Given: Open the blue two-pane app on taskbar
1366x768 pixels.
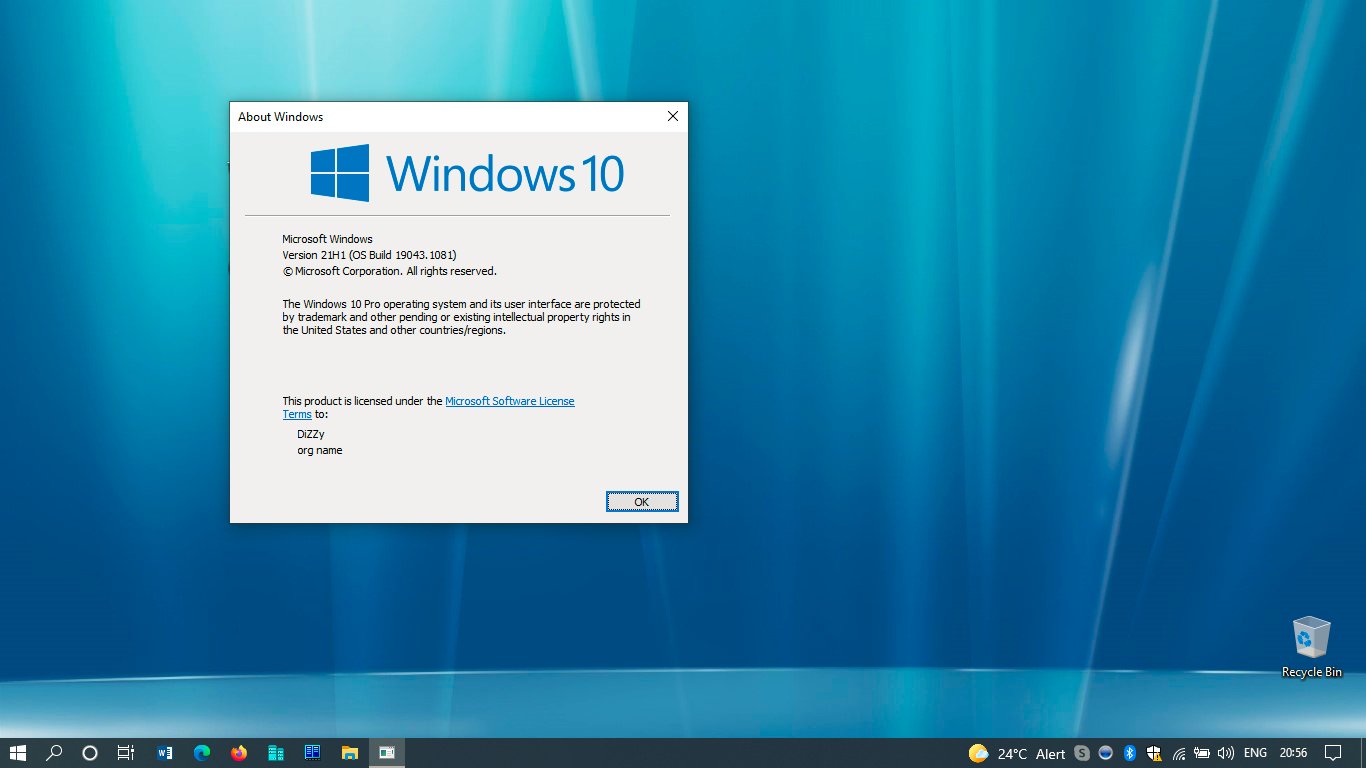Looking at the screenshot, I should [x=312, y=753].
